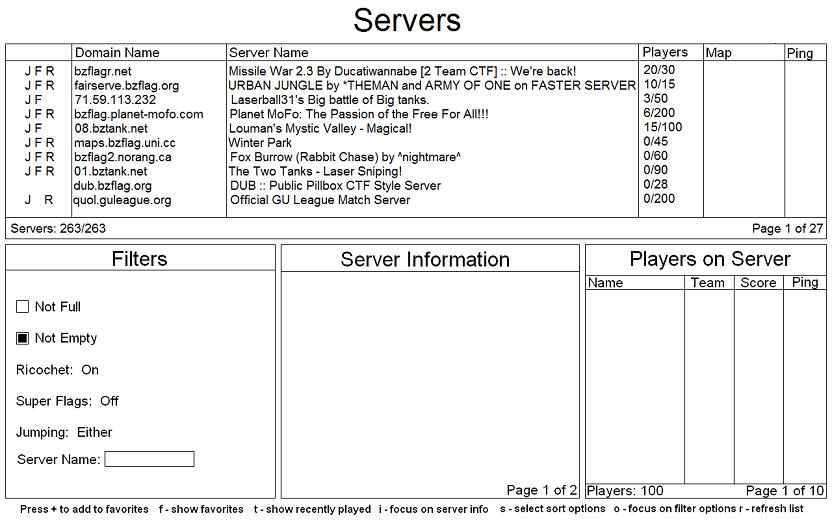Click the Players column header
The height and width of the screenshot is (520, 832).
tap(665, 52)
